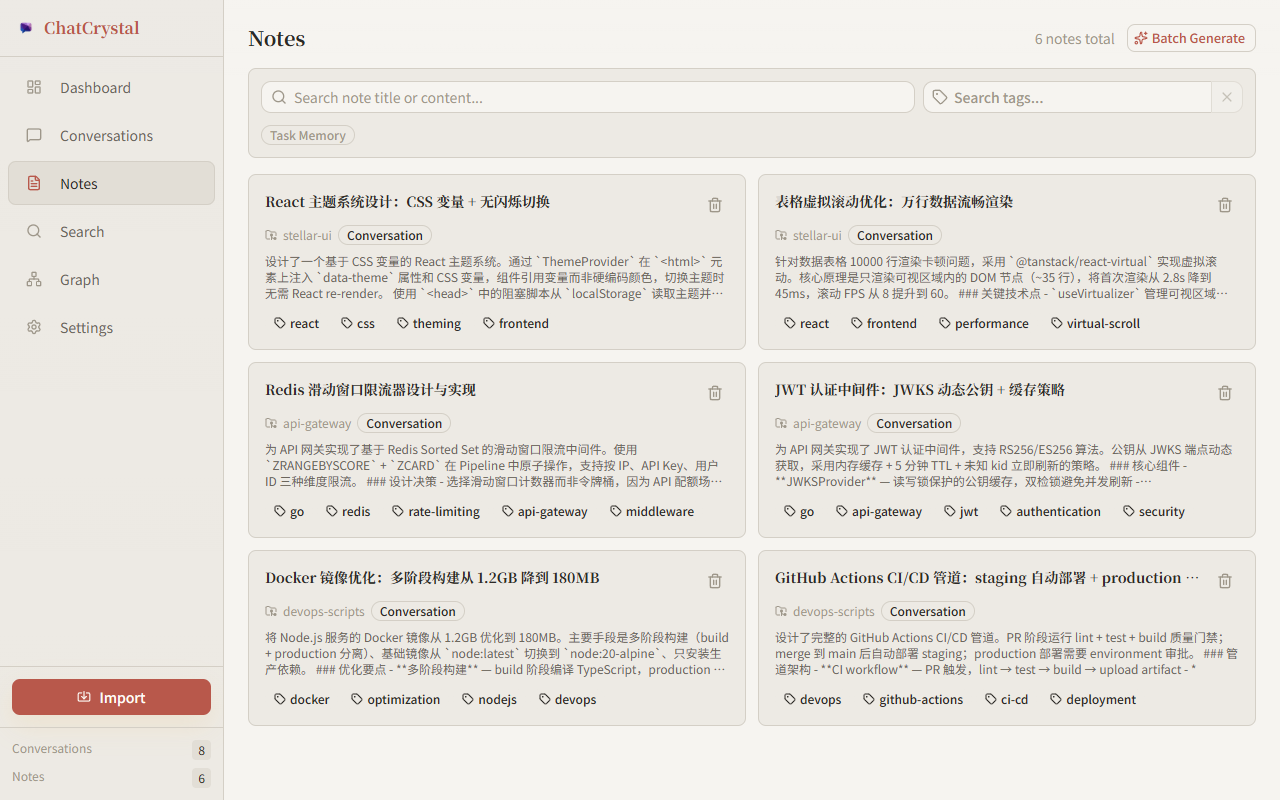Click the ci-cd tag
The image size is (1280, 800).
pyautogui.click(x=1007, y=699)
